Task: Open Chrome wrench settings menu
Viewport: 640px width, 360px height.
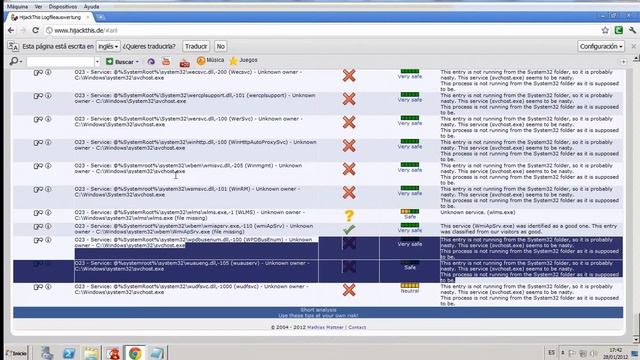Action: [x=632, y=30]
